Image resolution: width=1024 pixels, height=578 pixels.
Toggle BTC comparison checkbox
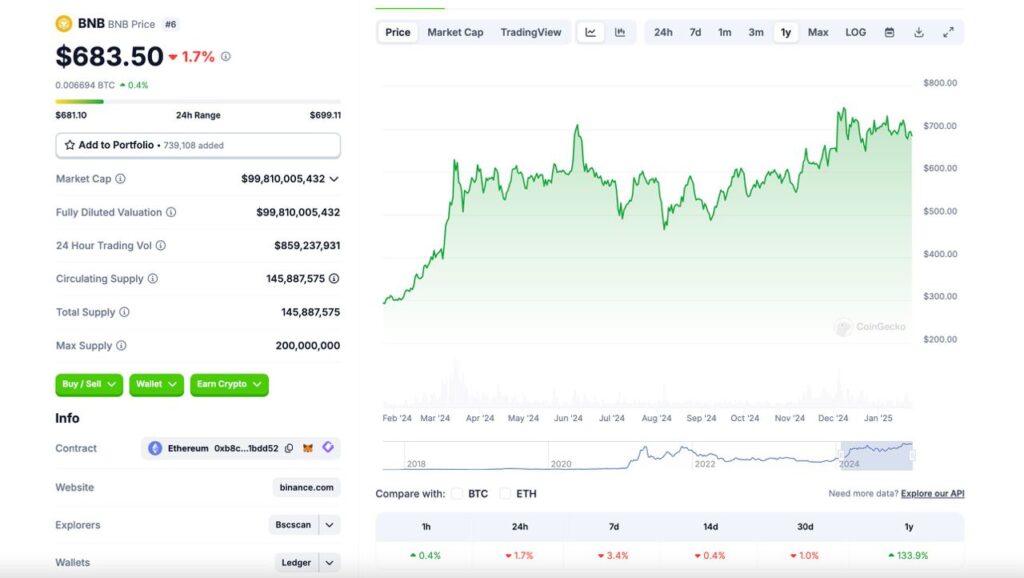pyautogui.click(x=457, y=494)
